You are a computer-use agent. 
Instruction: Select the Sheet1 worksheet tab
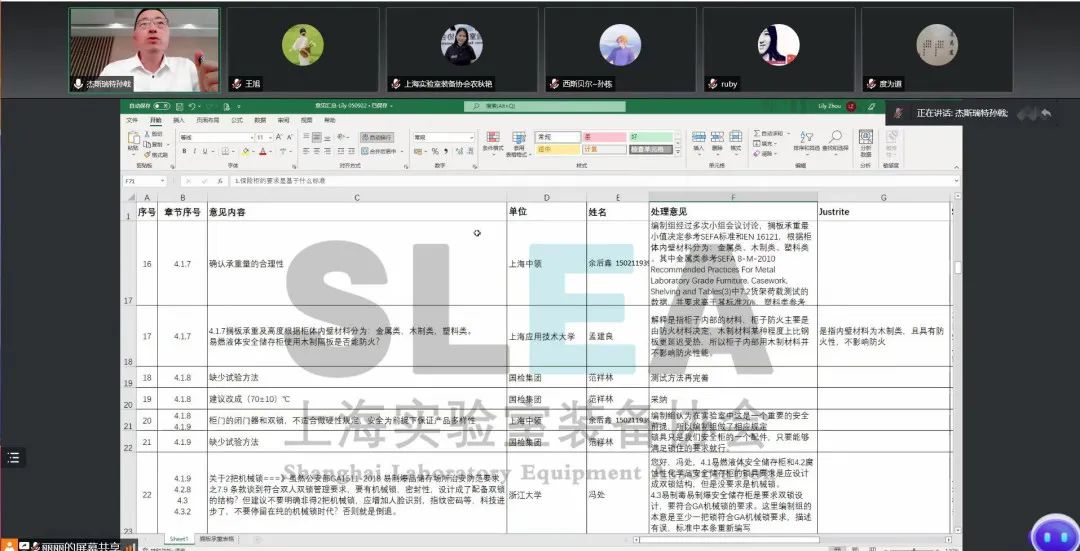coord(178,539)
